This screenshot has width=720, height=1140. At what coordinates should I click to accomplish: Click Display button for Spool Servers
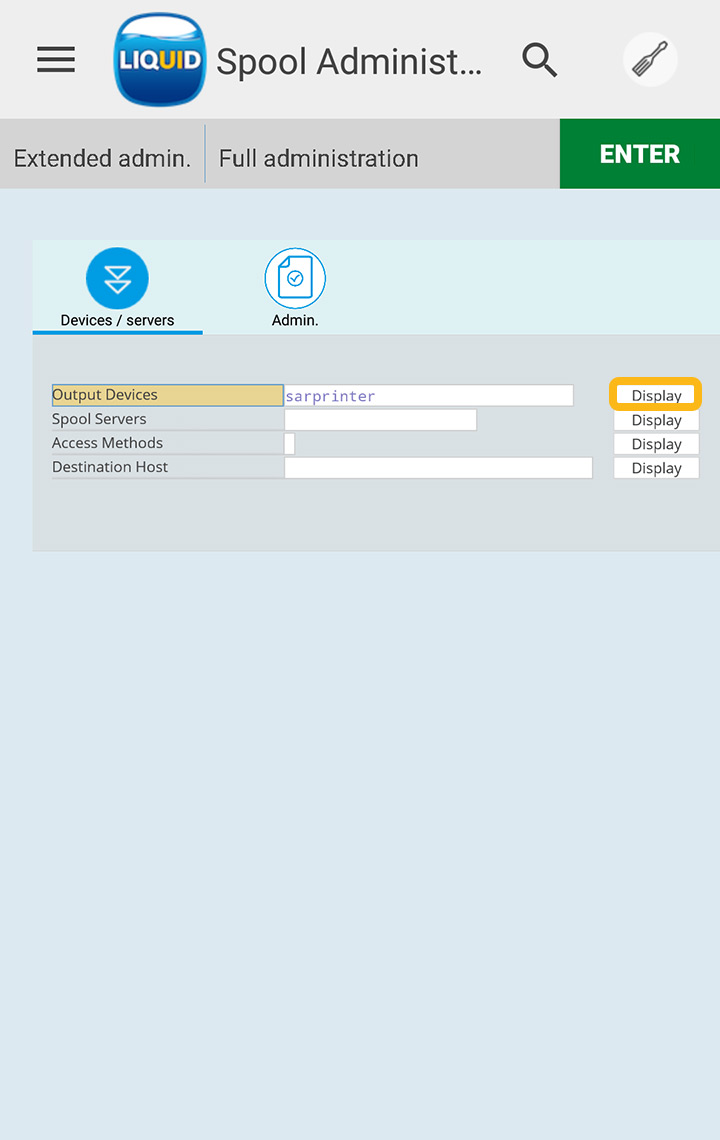656,420
